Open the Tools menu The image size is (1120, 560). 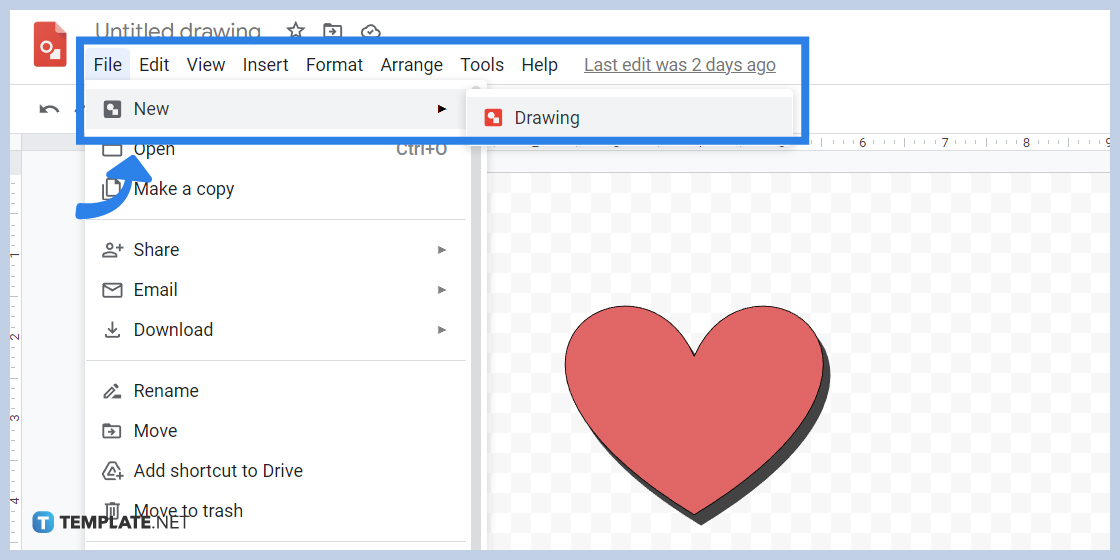[x=482, y=65]
